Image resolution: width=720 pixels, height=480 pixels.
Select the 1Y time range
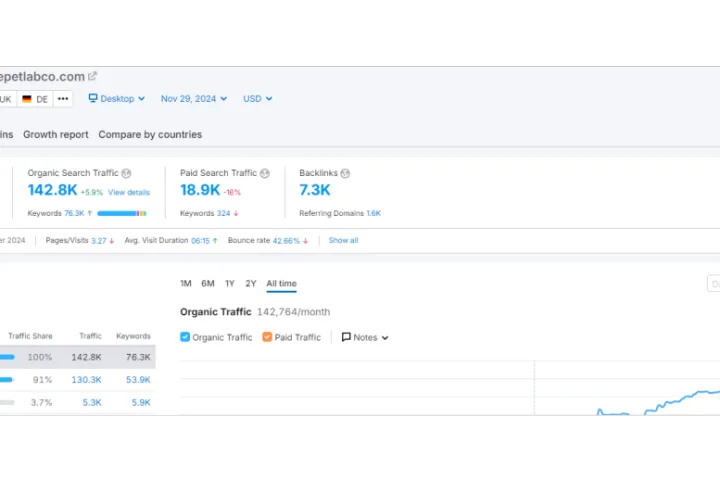click(230, 283)
